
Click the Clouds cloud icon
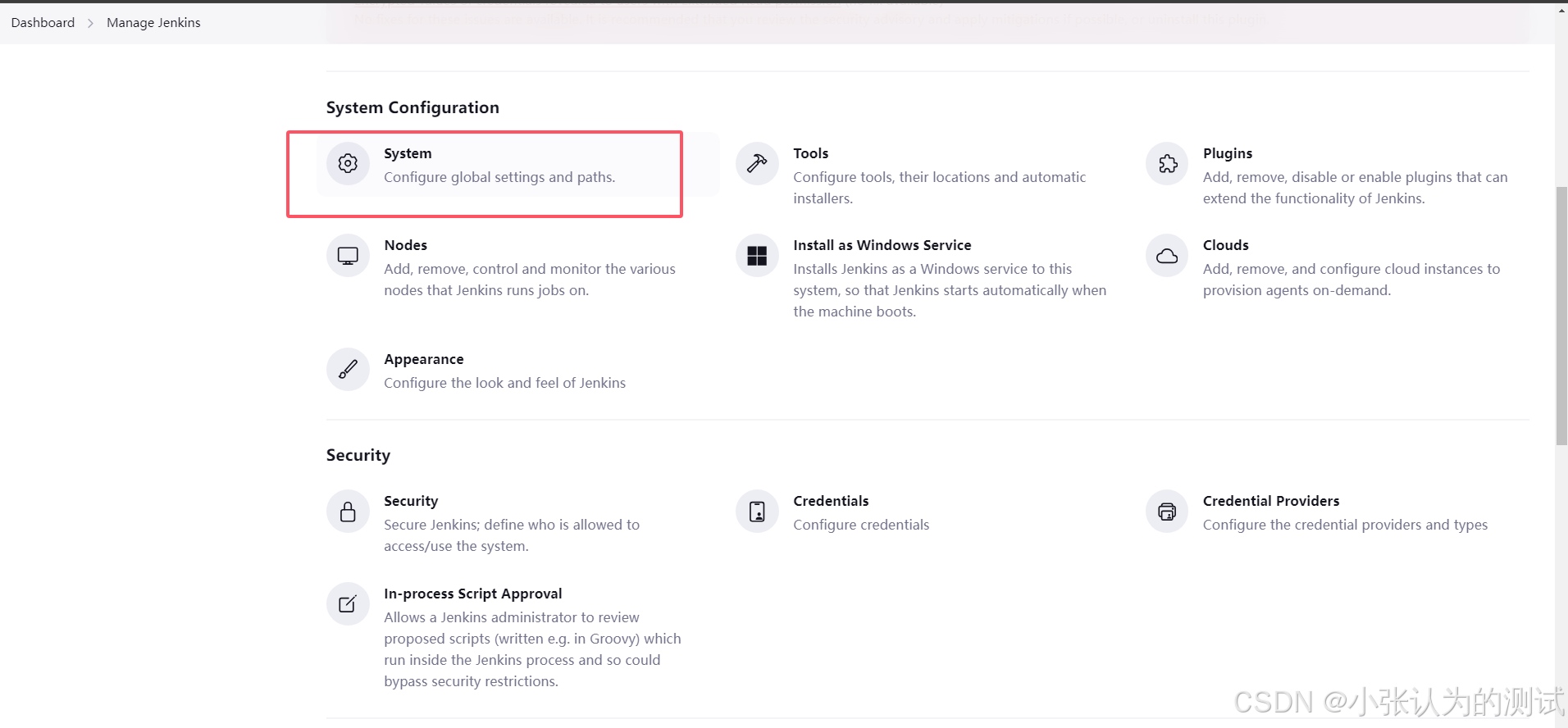(1167, 255)
